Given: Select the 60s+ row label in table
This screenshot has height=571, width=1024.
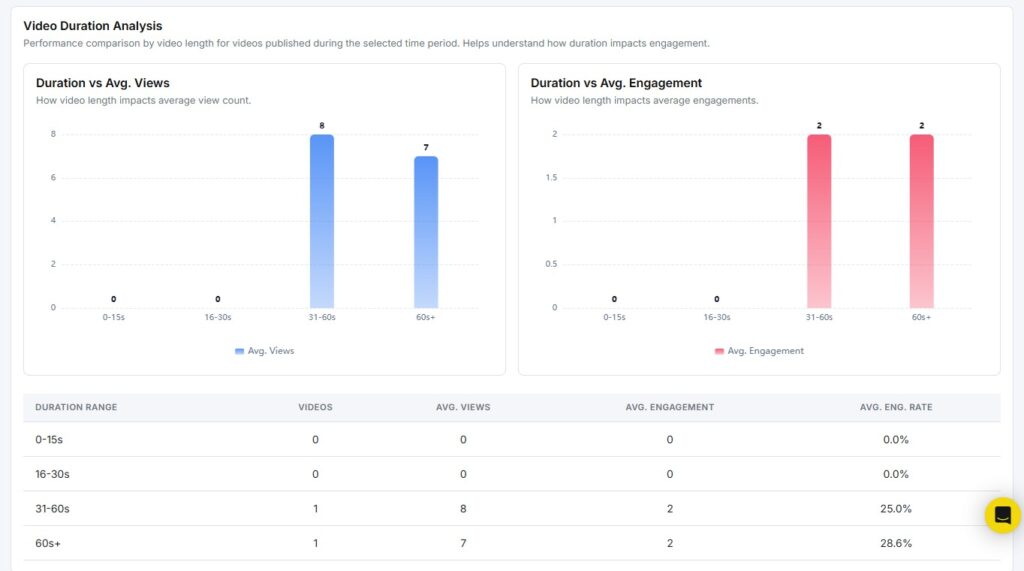Looking at the screenshot, I should point(48,544).
